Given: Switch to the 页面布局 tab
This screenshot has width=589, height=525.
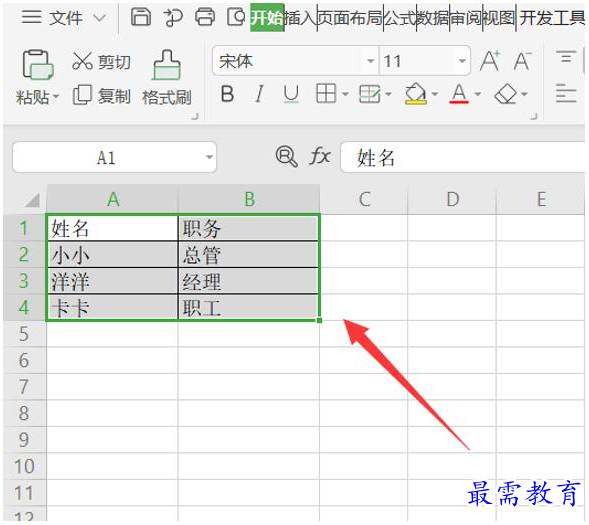Looking at the screenshot, I should [350, 17].
